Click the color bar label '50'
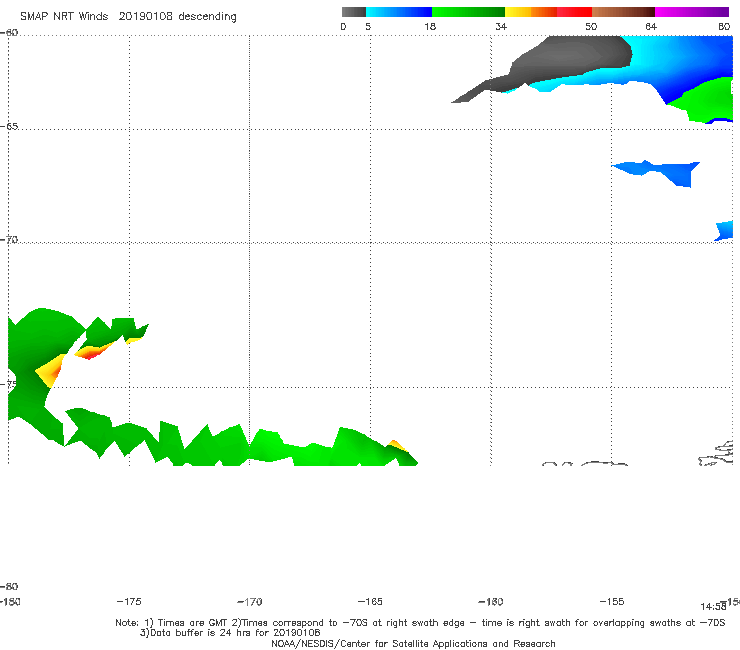740x650 pixels. [x=591, y=26]
